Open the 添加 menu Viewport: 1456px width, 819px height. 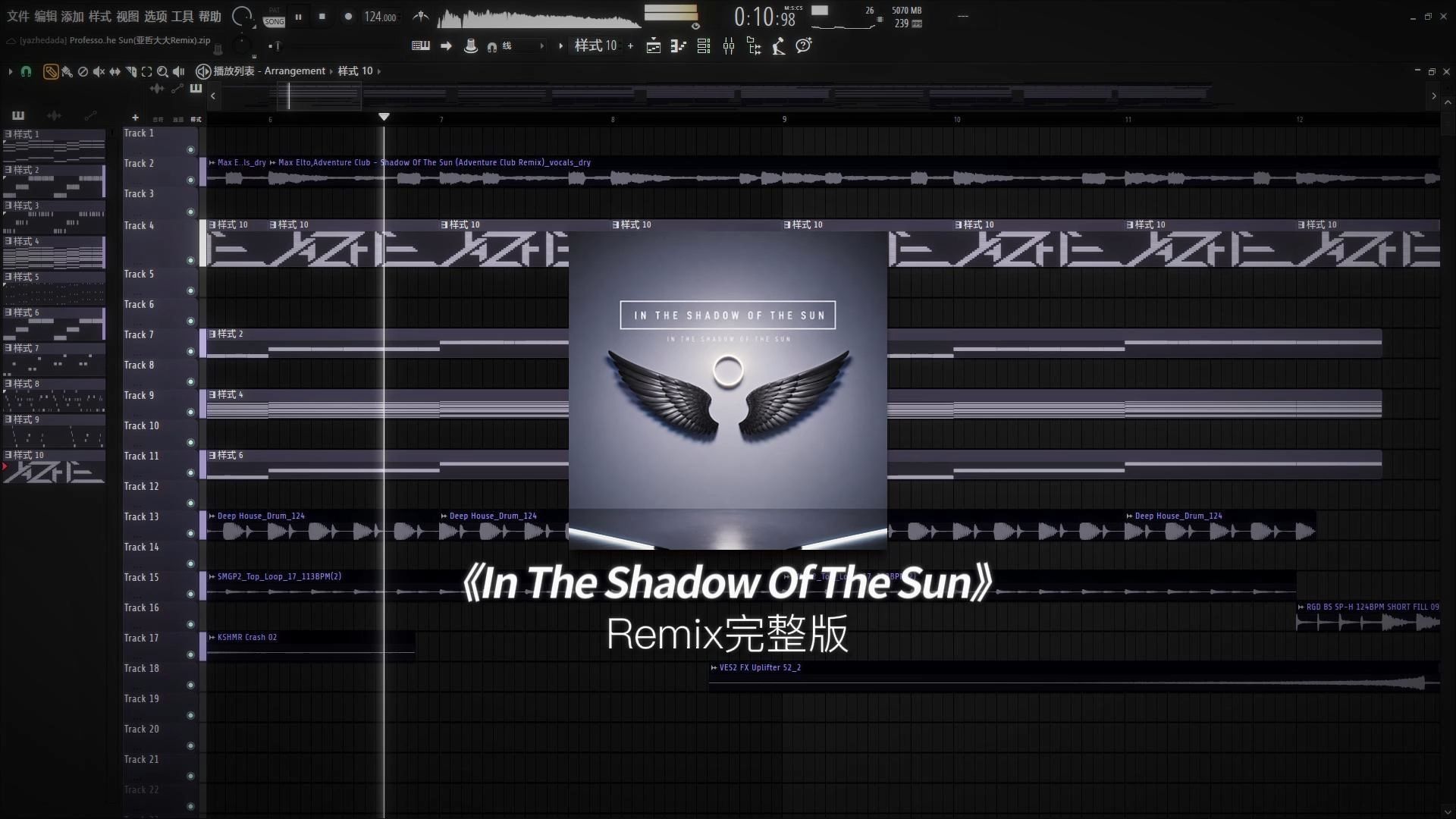73,17
